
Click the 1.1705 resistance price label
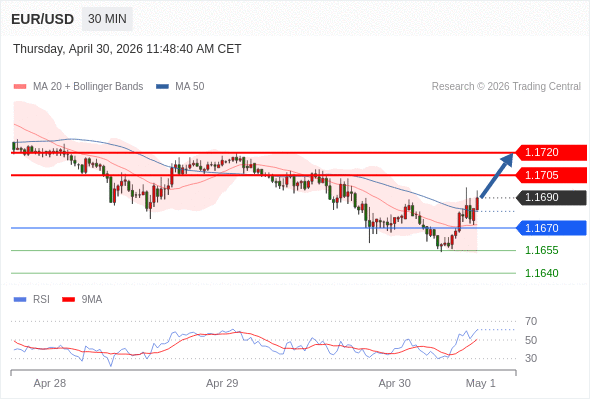pyautogui.click(x=550, y=175)
